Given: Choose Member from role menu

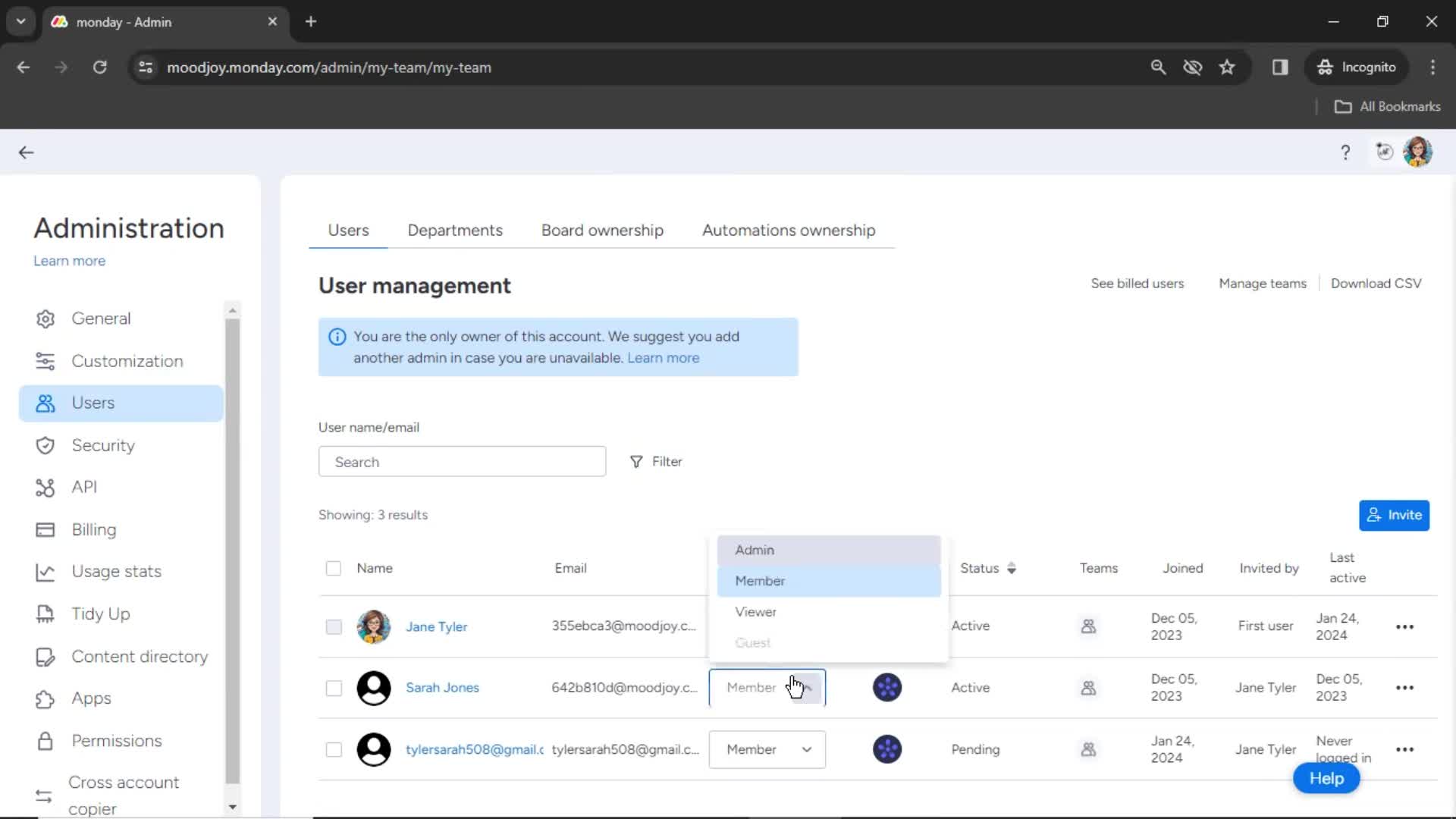Looking at the screenshot, I should 829,581.
